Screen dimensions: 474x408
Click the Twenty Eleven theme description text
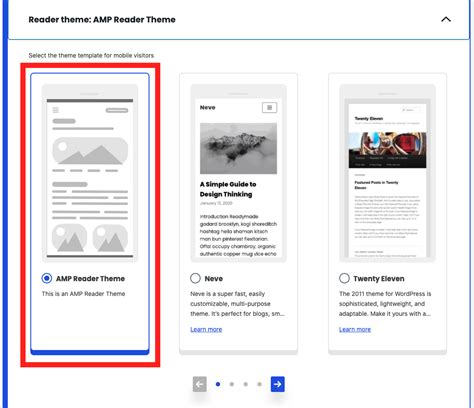(x=385, y=304)
